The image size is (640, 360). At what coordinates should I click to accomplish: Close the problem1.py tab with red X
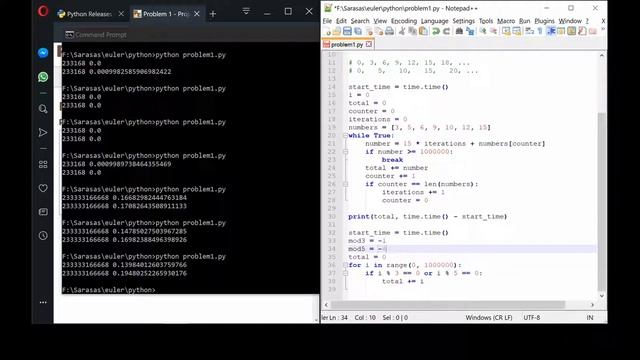(369, 44)
